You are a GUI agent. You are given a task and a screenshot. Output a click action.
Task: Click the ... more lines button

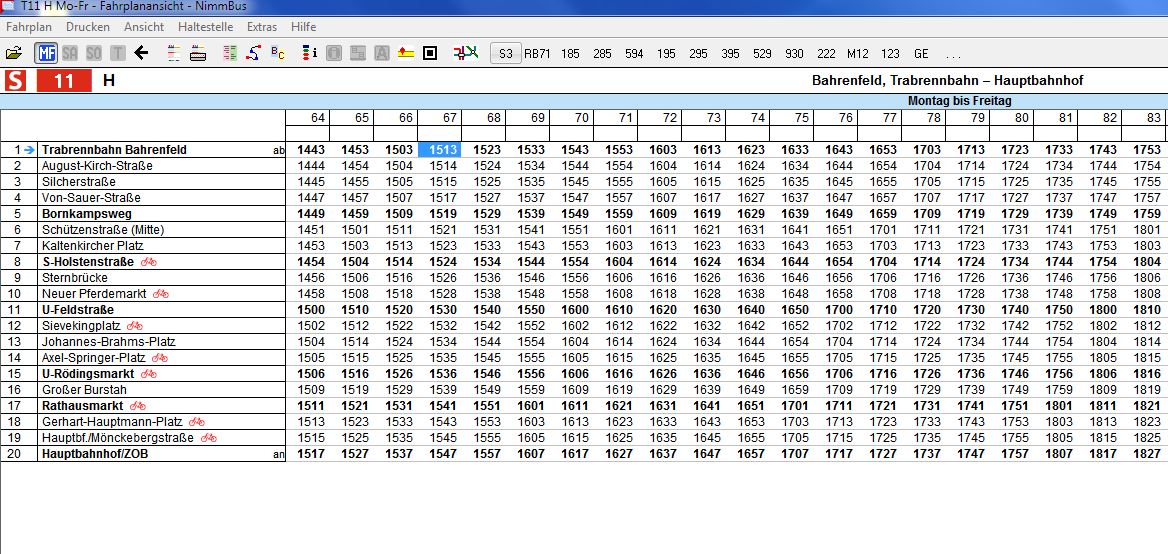(952, 53)
